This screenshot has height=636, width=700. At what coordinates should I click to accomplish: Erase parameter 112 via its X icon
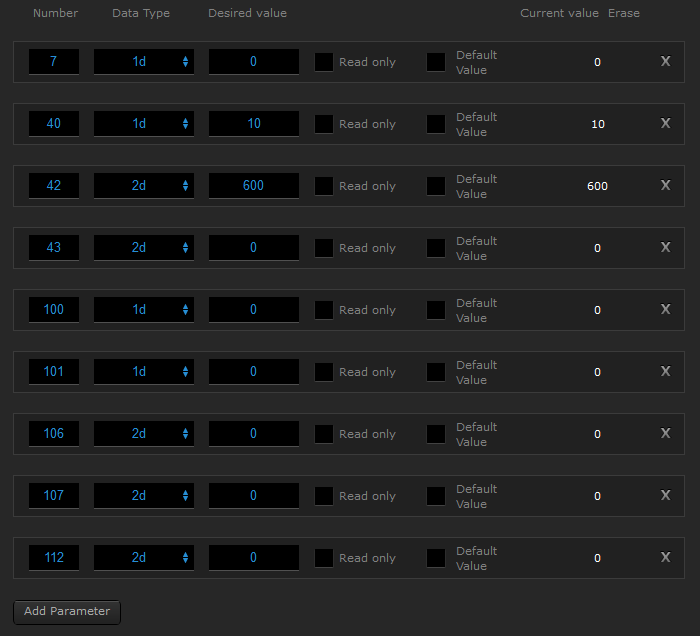tap(665, 557)
